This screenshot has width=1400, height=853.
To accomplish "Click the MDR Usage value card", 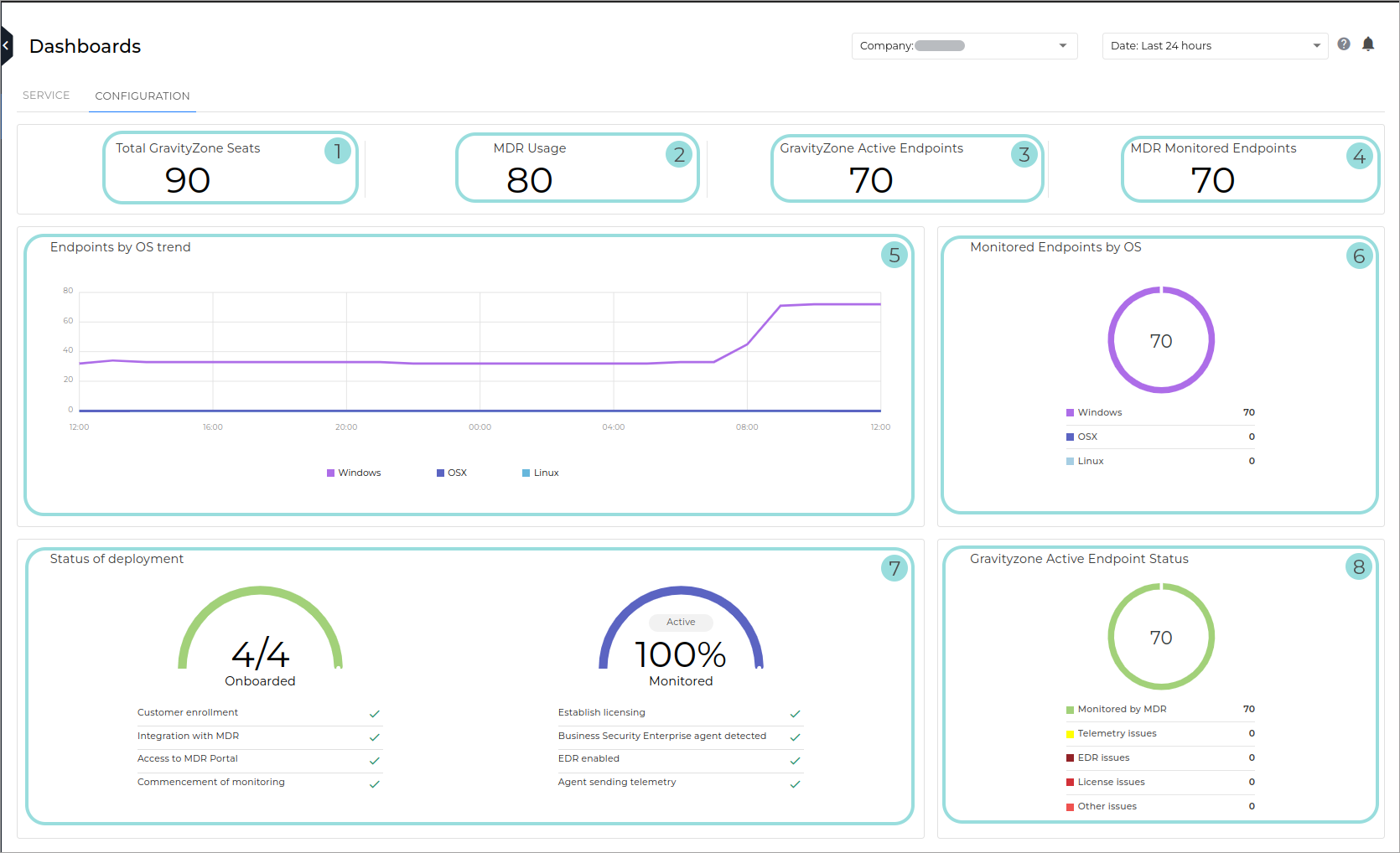I will [577, 168].
